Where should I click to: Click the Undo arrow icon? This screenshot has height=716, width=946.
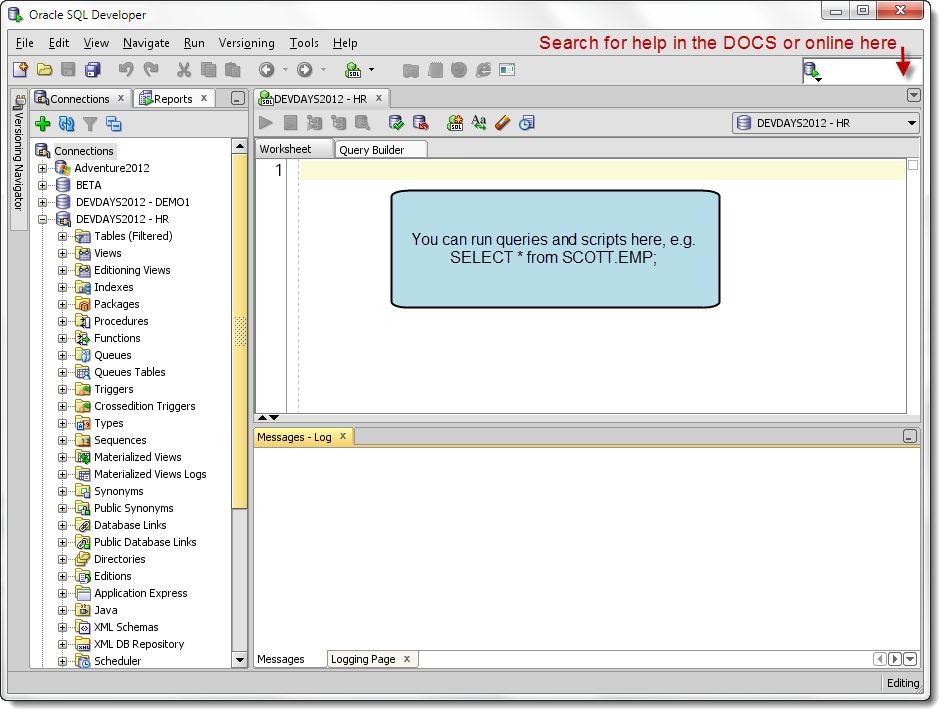click(125, 70)
